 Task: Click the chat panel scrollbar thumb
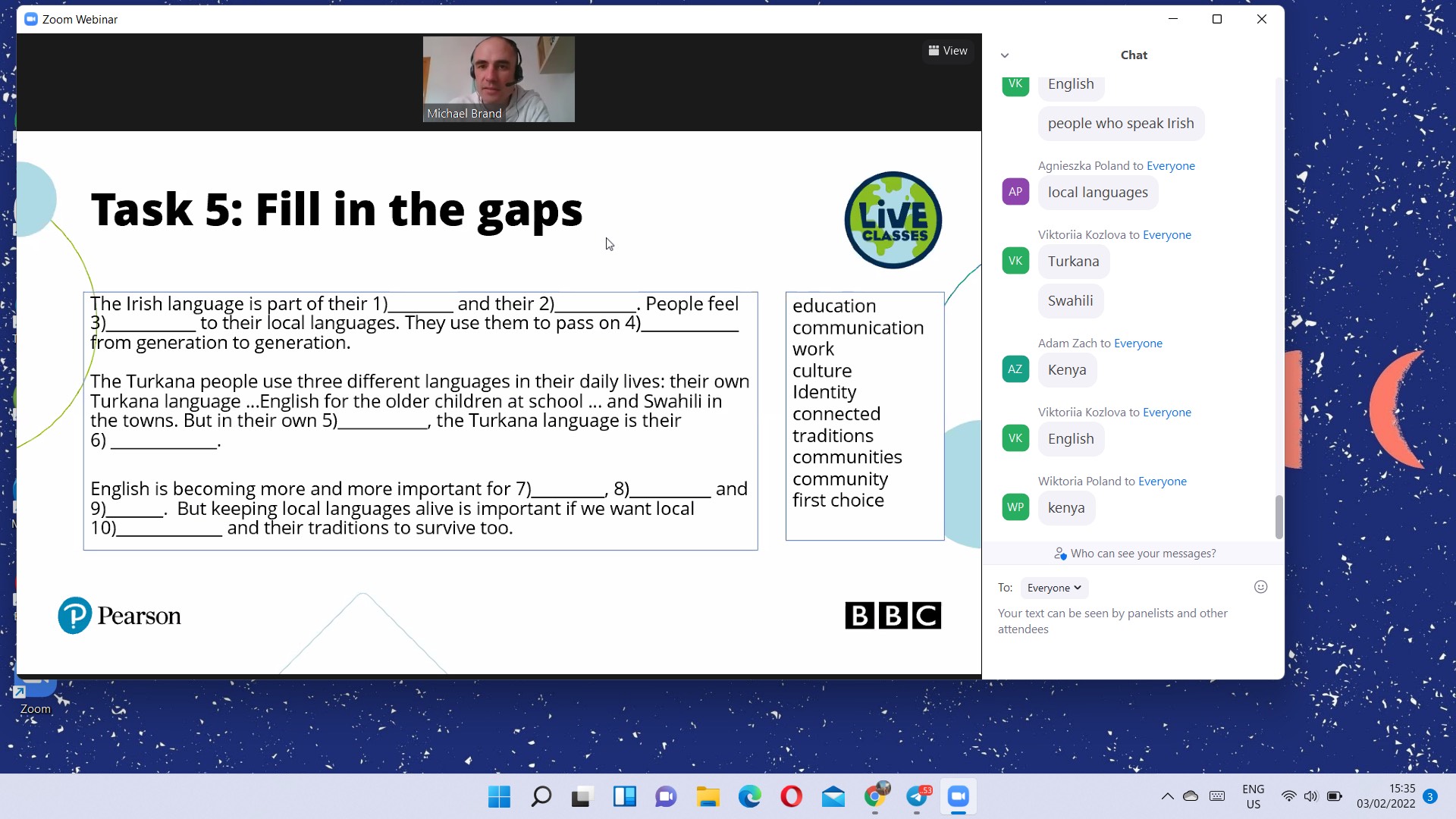1279,516
